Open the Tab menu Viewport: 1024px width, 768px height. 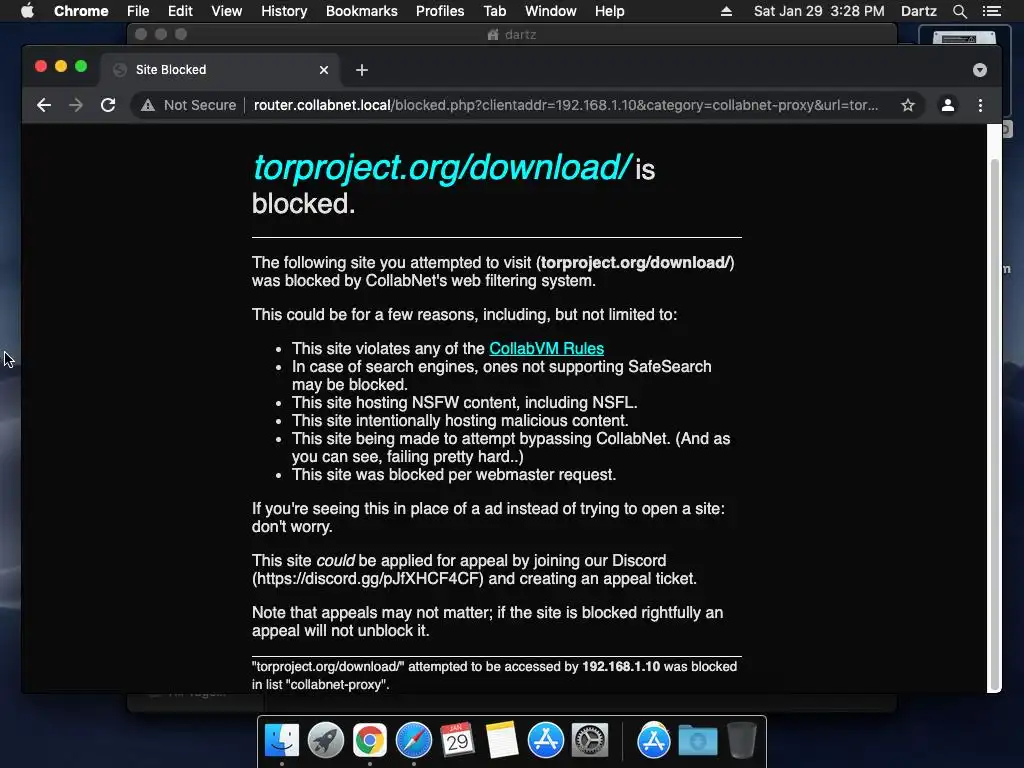pos(494,11)
